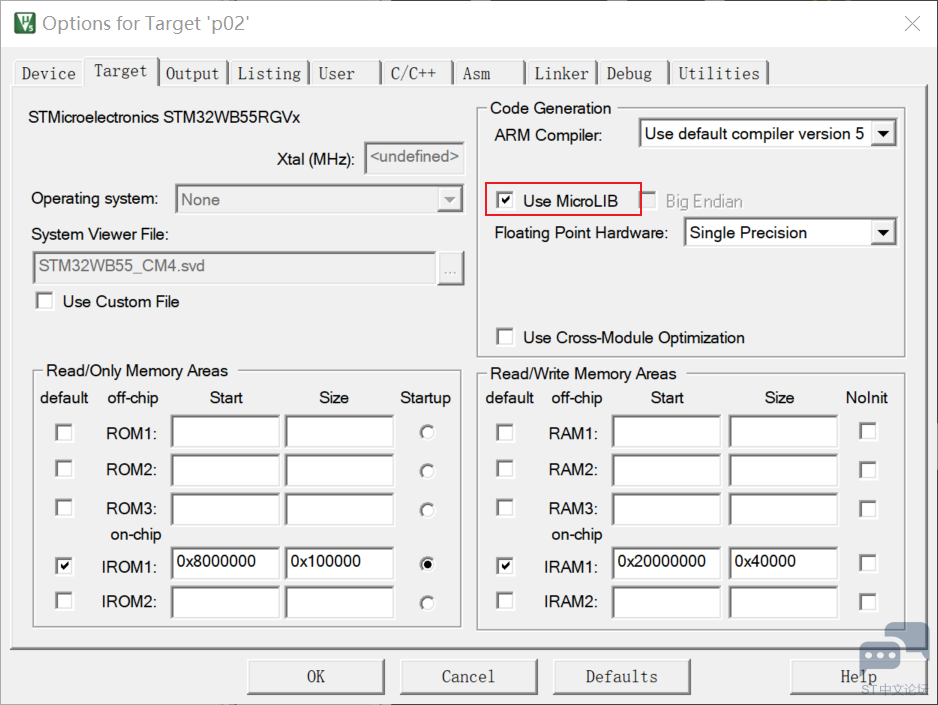Click the ROM2 Start address field
This screenshot has width=938, height=705.
tap(226, 470)
